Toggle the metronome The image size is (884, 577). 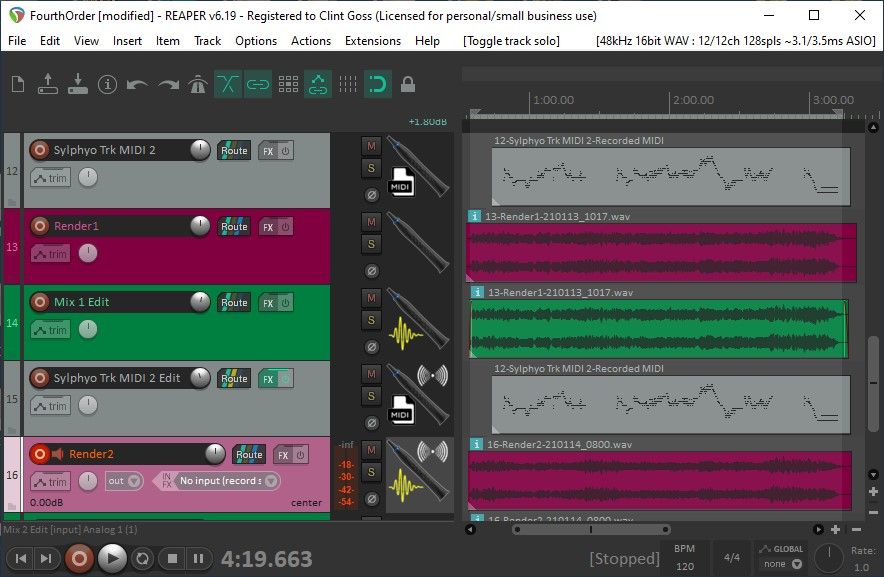tap(198, 84)
